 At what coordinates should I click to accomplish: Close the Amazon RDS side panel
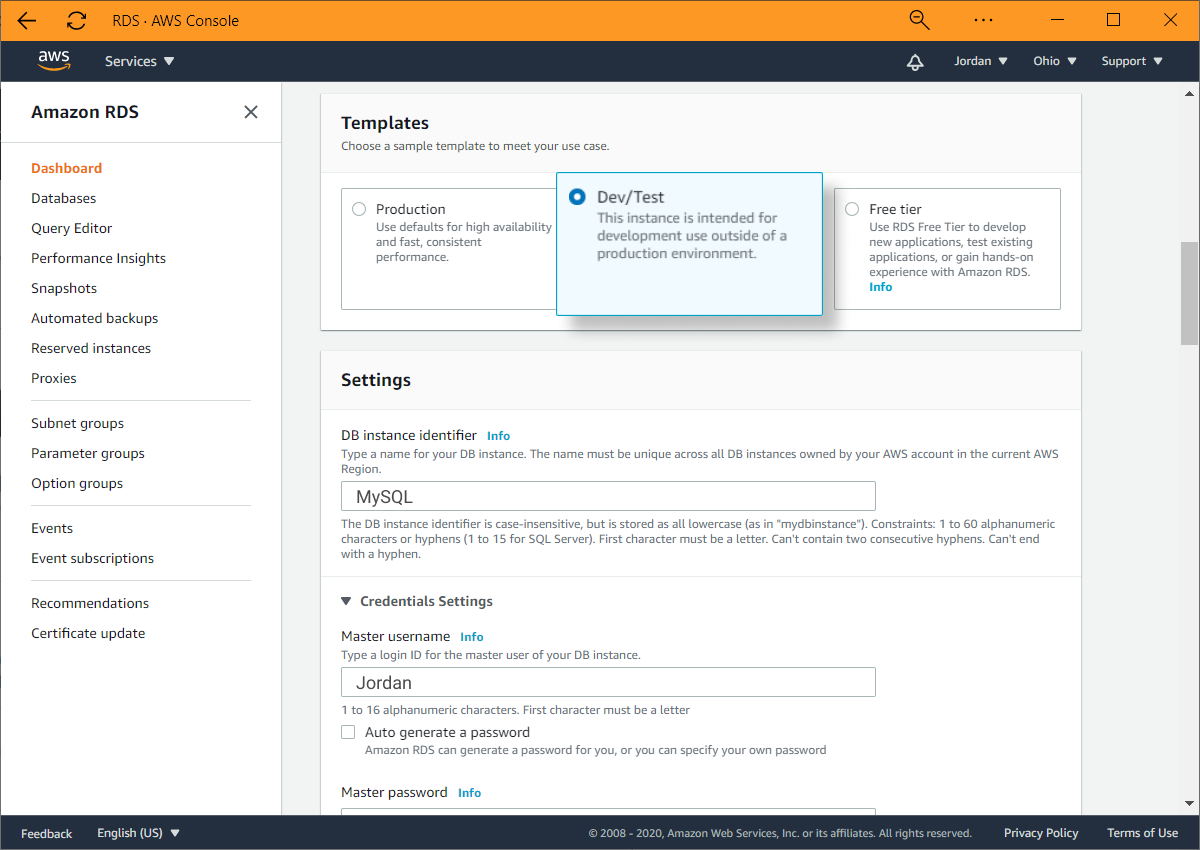click(251, 112)
